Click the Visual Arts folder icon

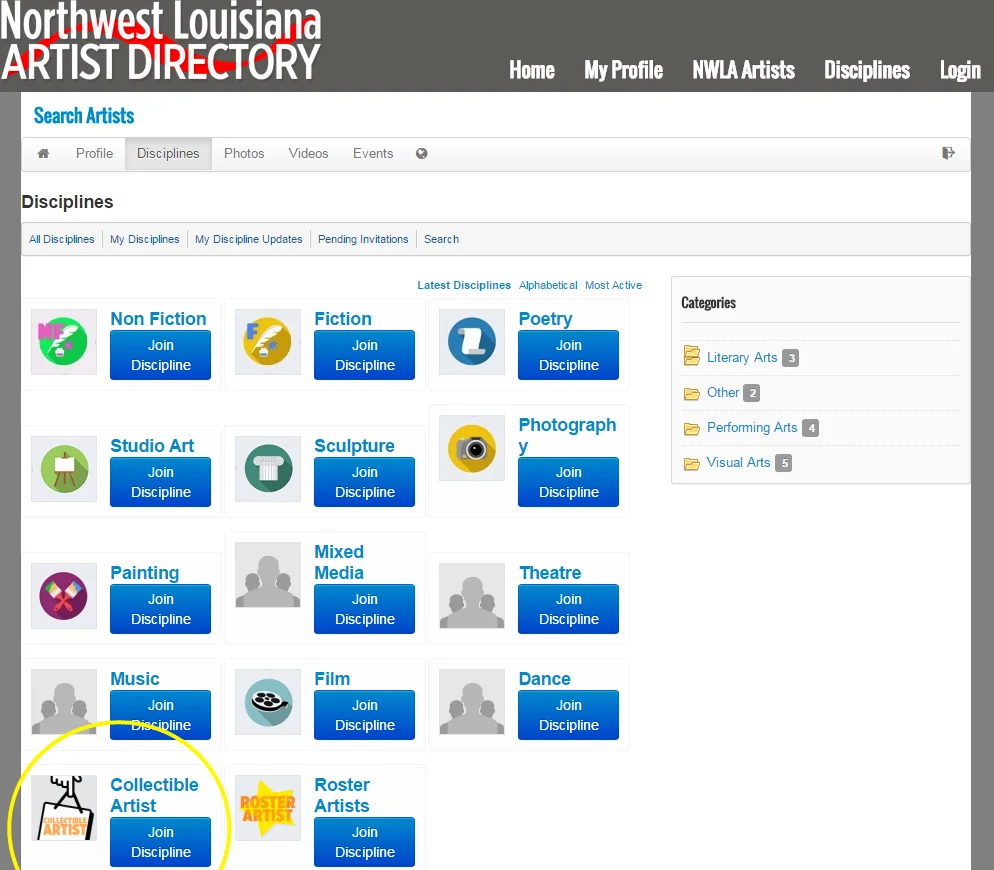692,464
